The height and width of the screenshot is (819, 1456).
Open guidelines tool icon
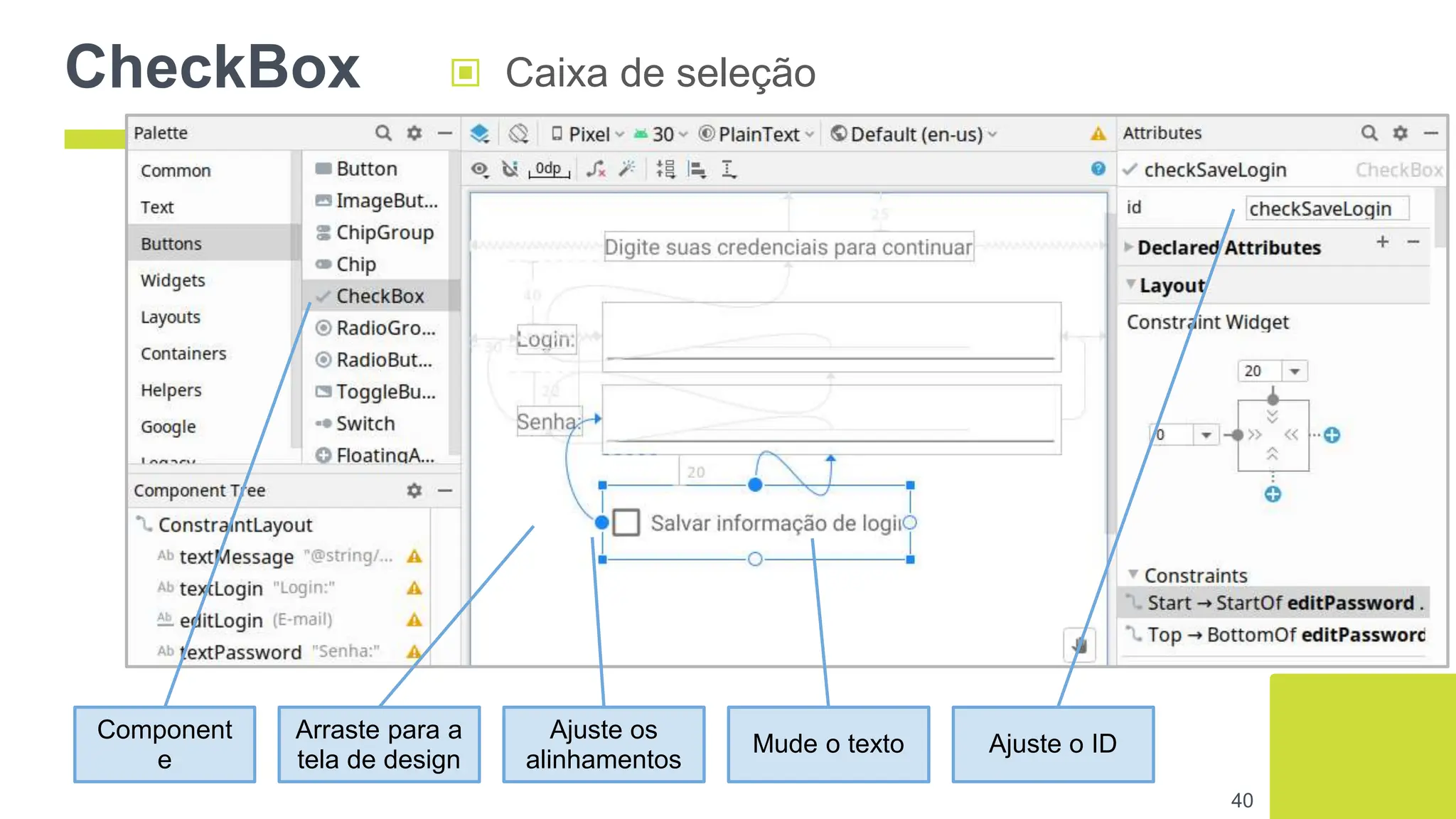pyautogui.click(x=729, y=169)
